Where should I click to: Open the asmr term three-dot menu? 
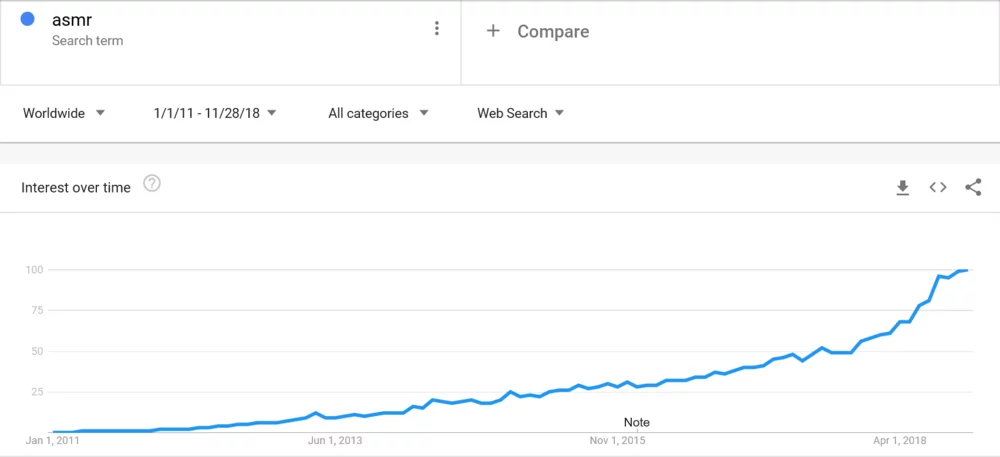coord(436,29)
